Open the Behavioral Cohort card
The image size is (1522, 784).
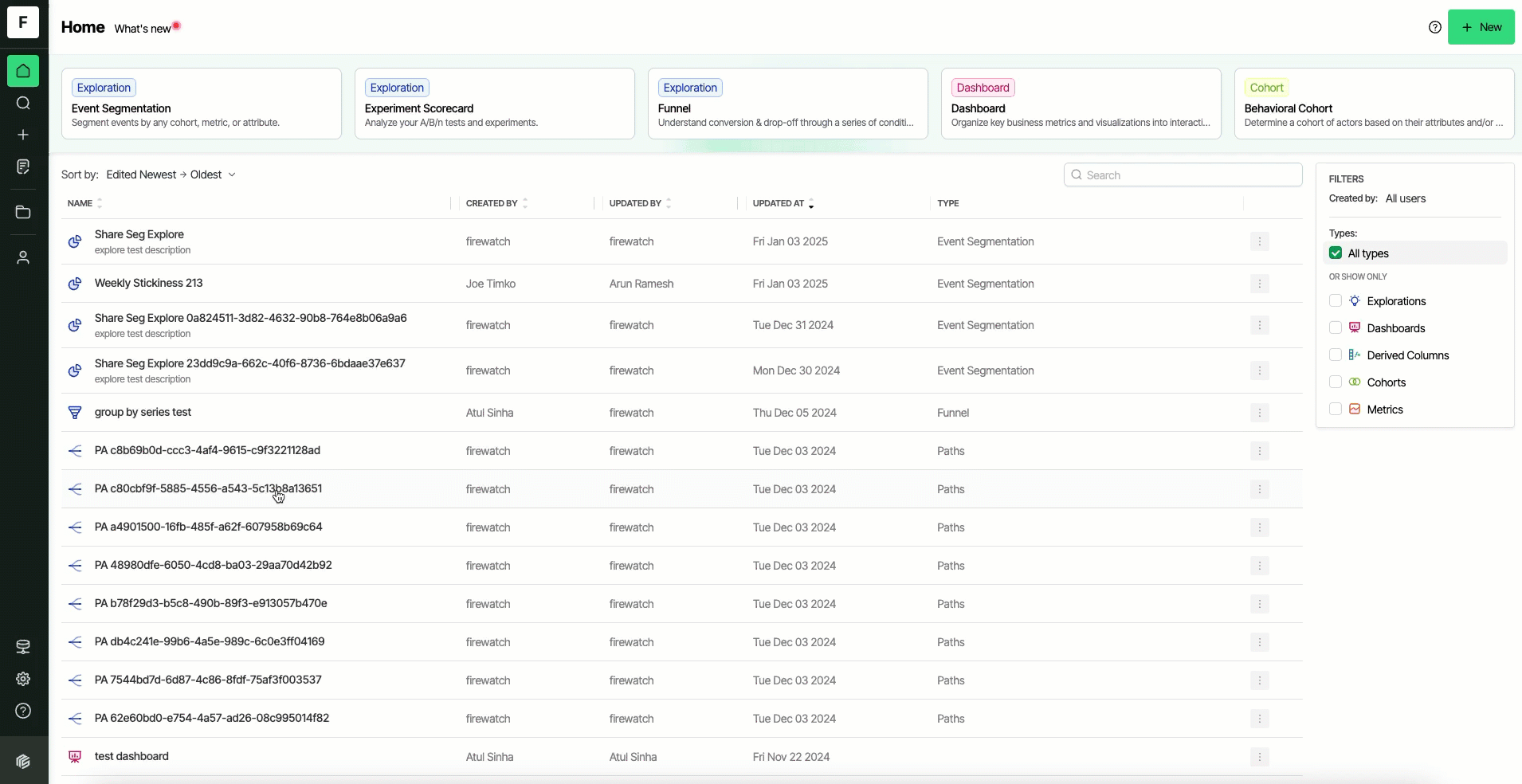point(1375,104)
